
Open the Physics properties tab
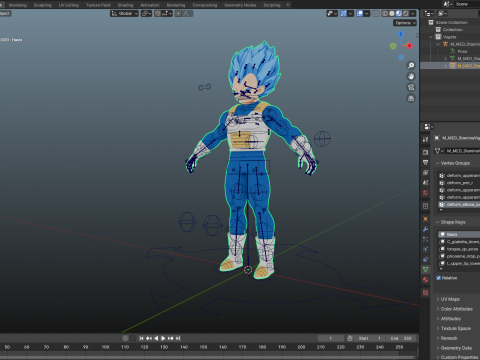[425, 249]
